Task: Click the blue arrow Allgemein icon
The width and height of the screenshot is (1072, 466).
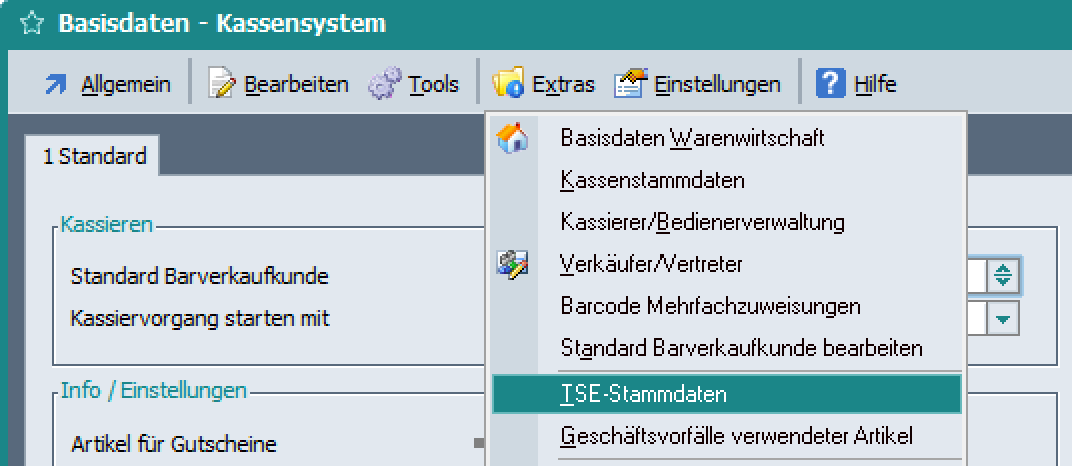Action: (x=56, y=85)
